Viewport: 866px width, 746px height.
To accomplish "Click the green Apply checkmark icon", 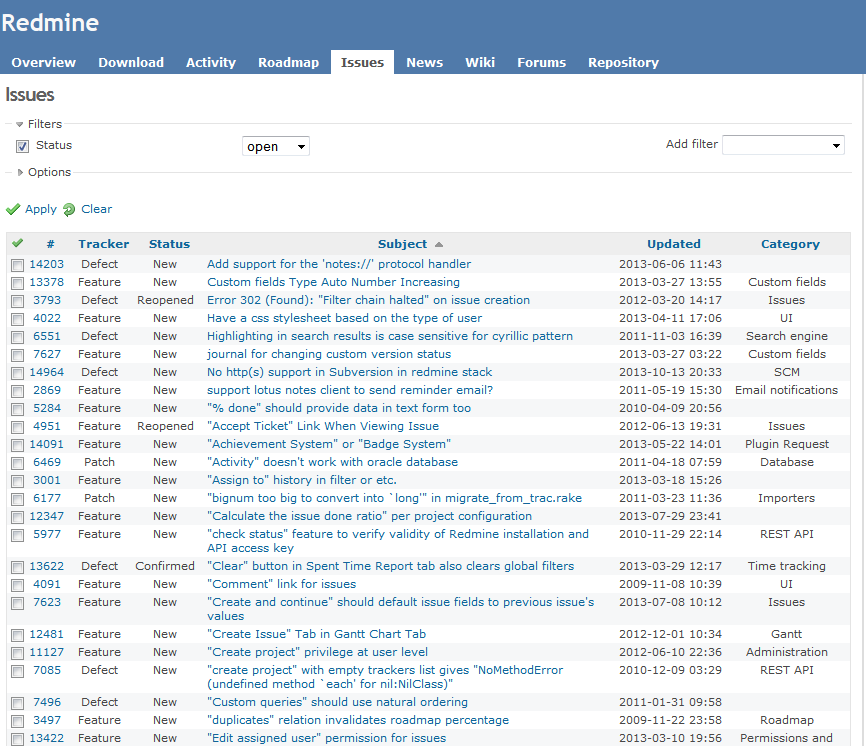I will [x=13, y=209].
